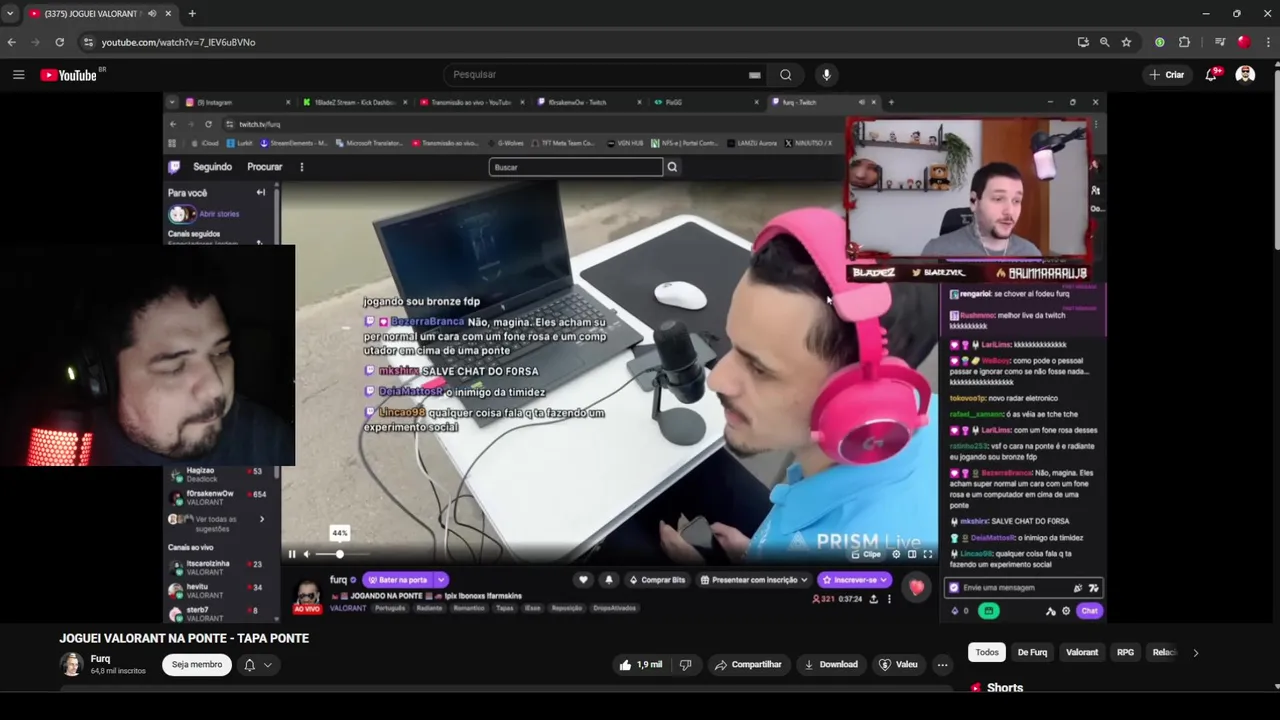Screen dimensions: 1280x720
Task: Open the on-screen keyboard in the search box
Action: pos(755,75)
